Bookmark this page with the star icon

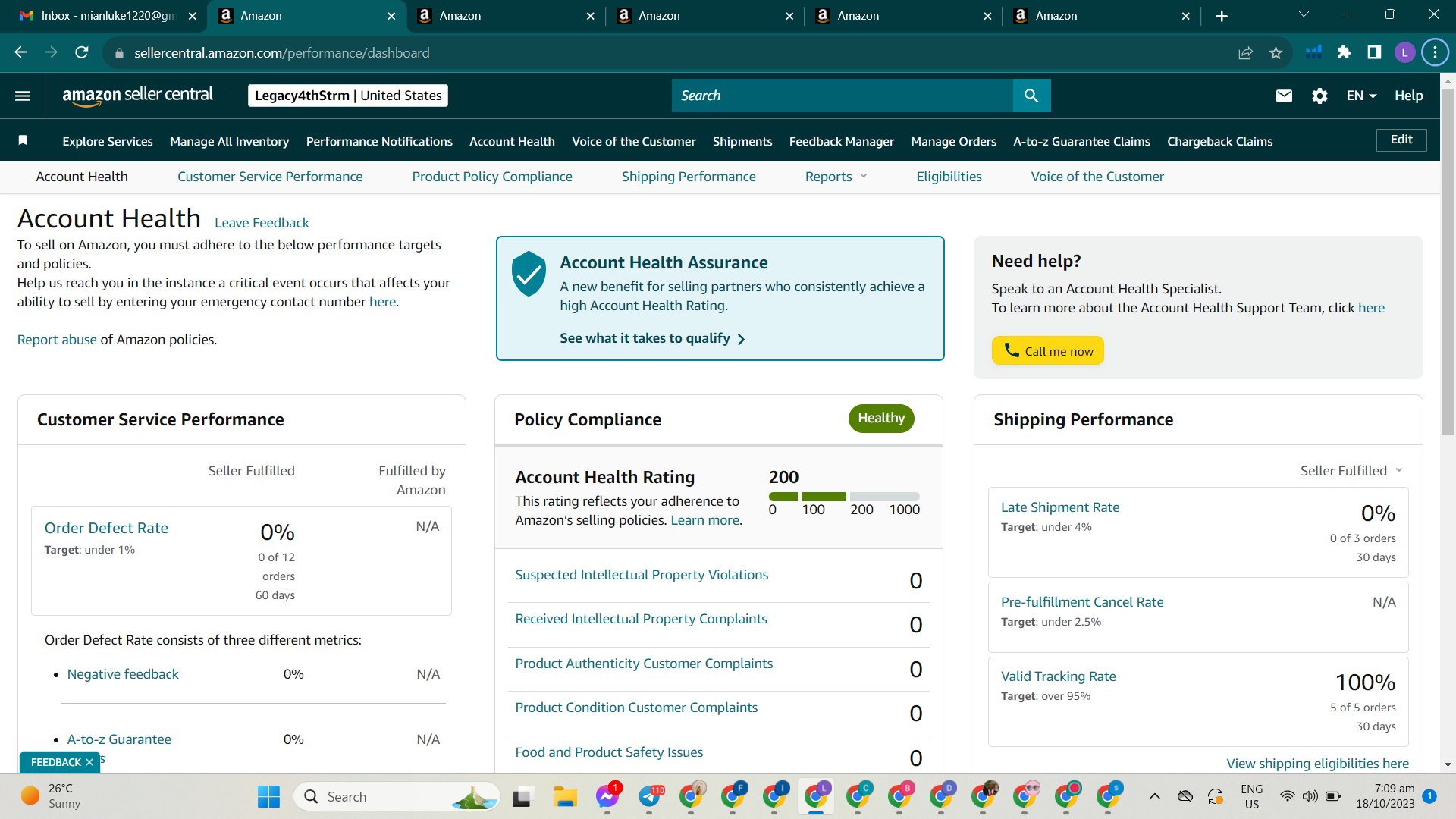pyautogui.click(x=1276, y=52)
